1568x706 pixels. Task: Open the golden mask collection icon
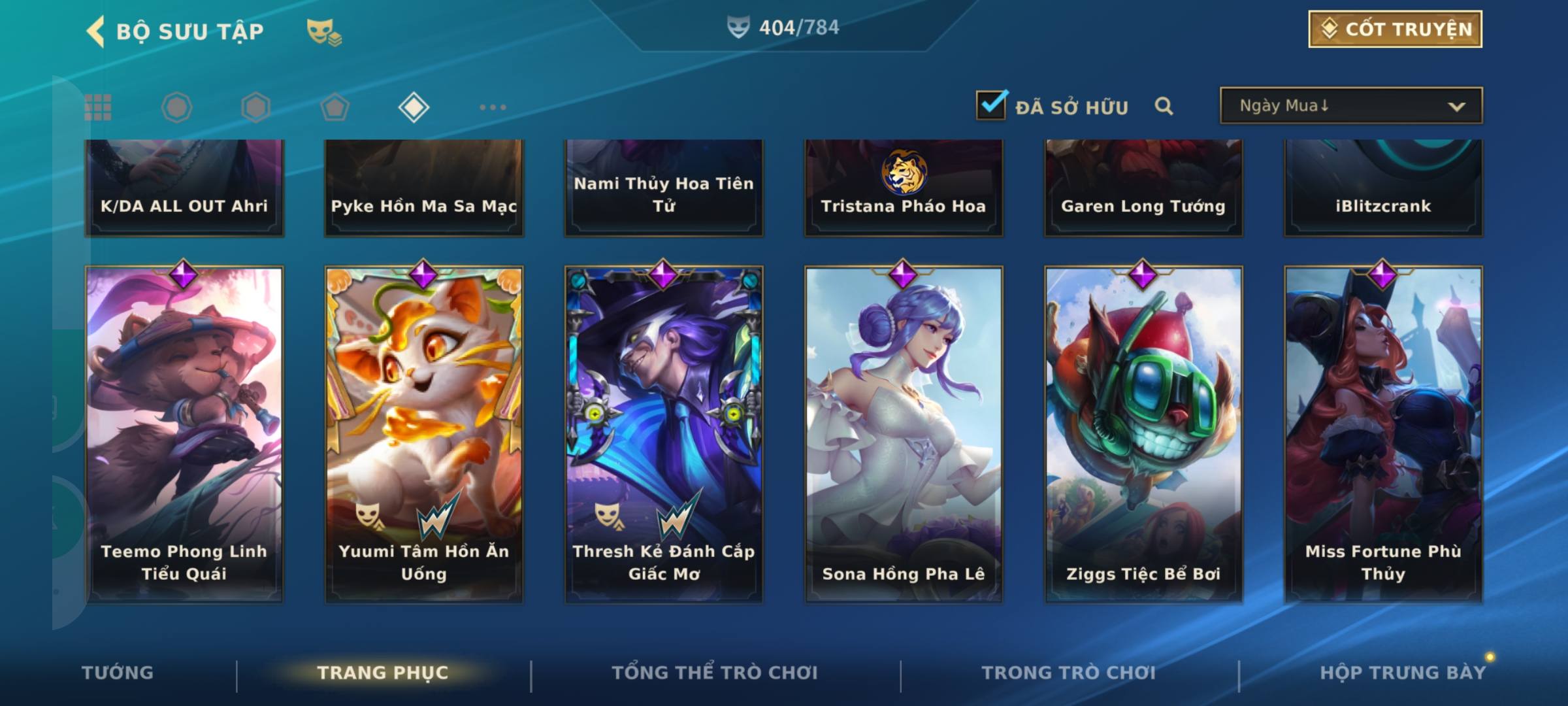click(324, 32)
